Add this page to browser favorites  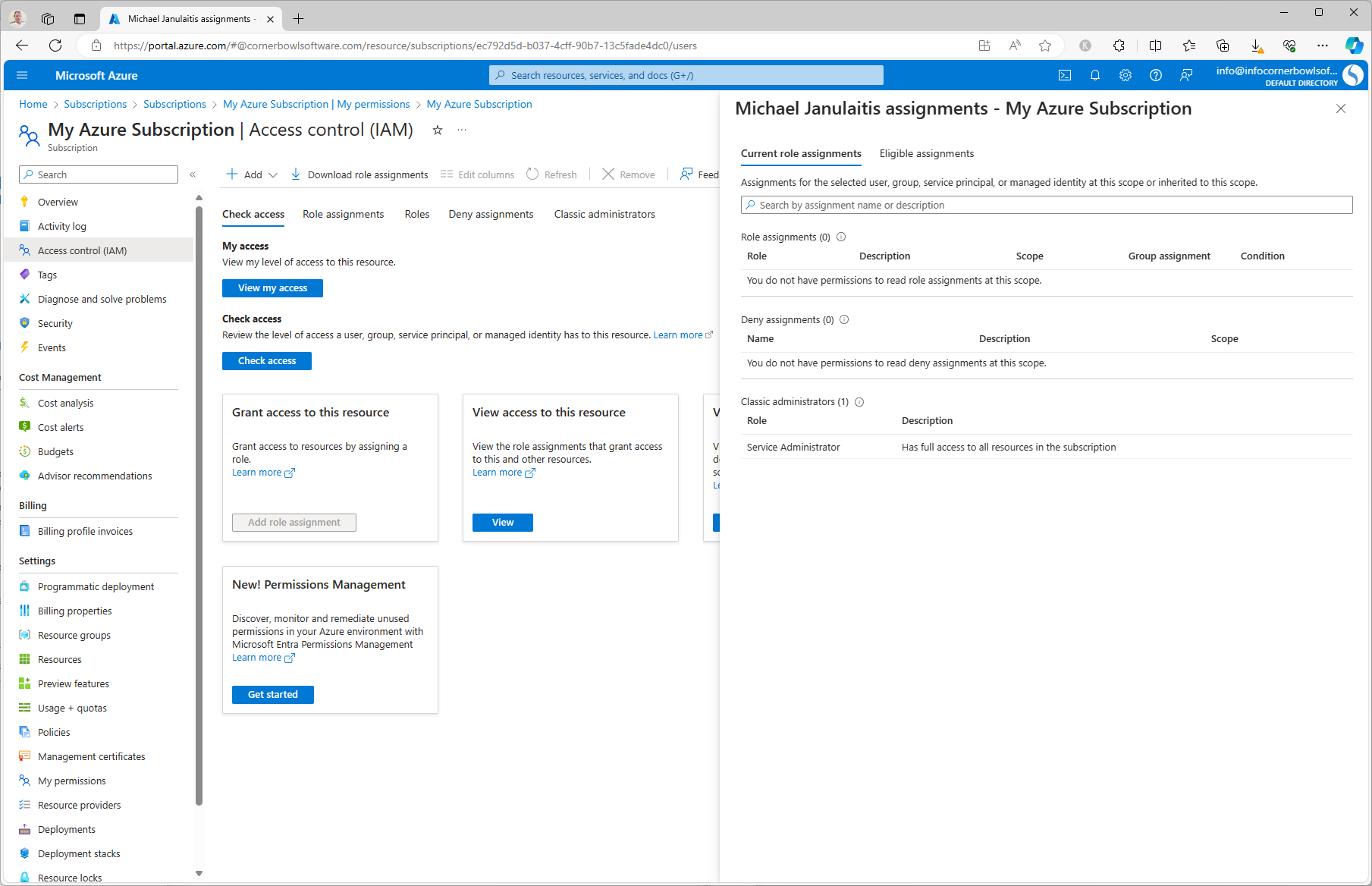[1045, 46]
